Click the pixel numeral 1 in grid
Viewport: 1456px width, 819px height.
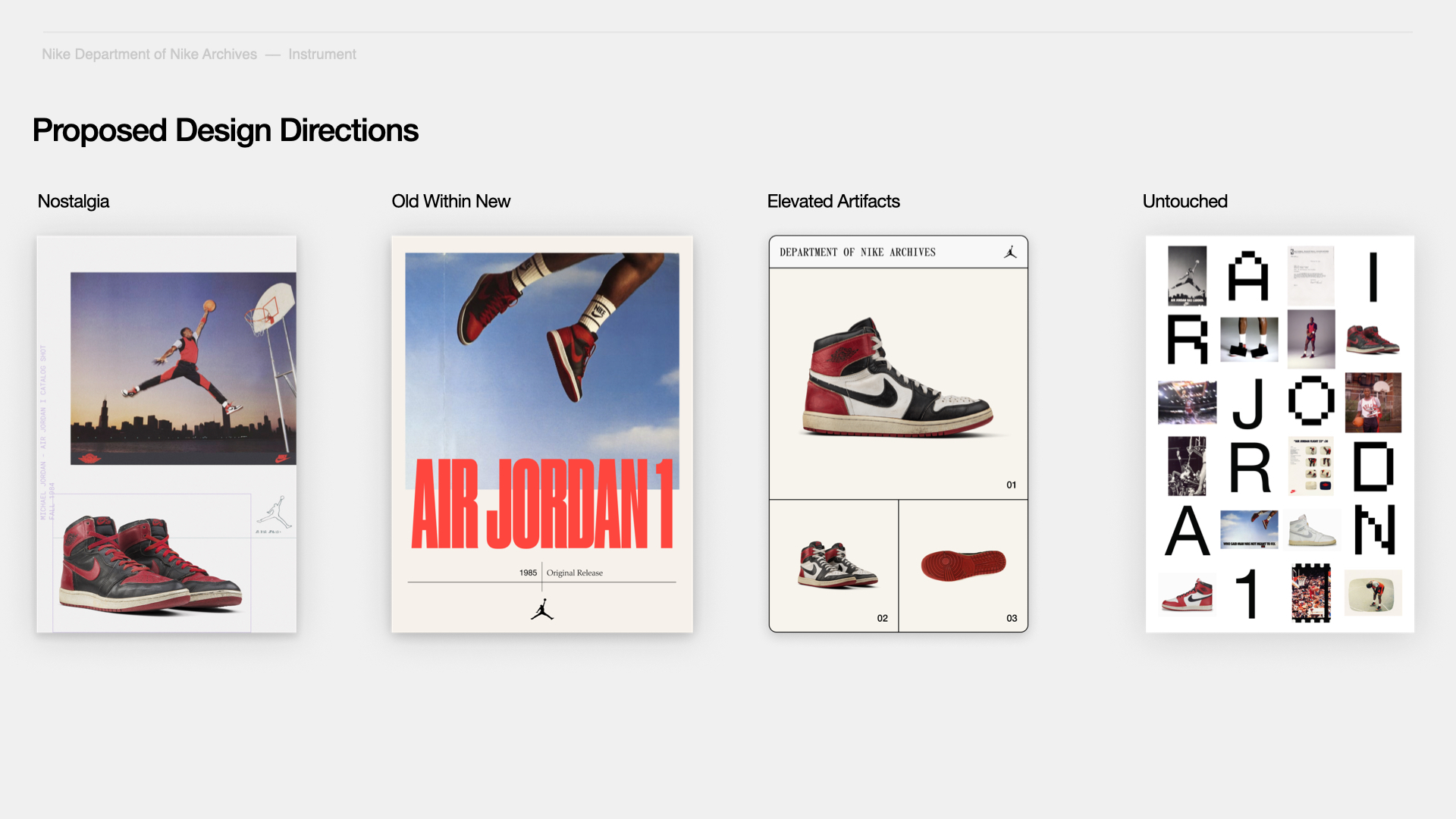[x=1247, y=594]
